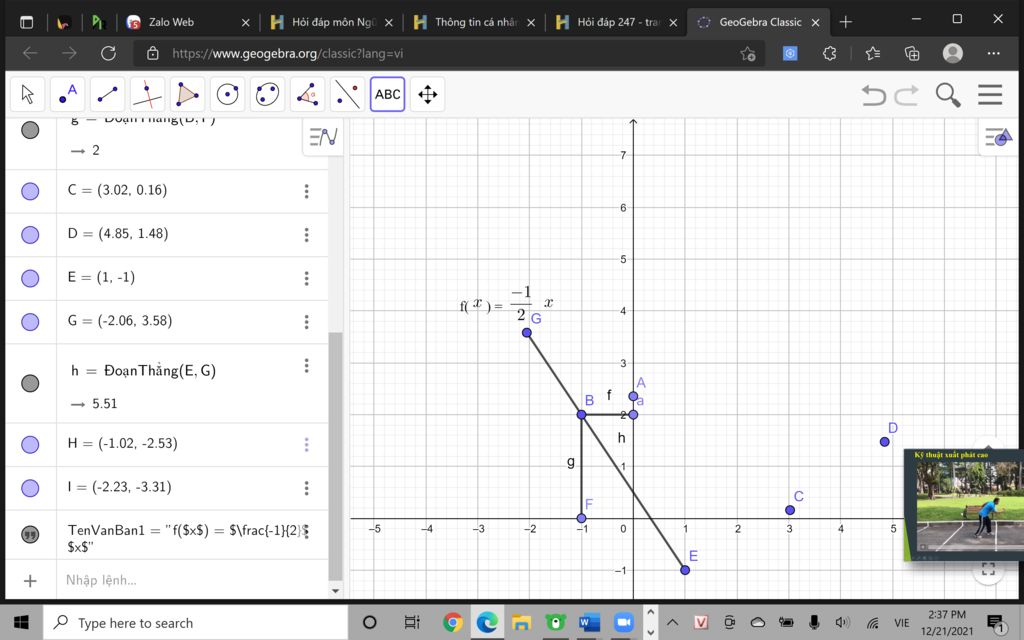Viewport: 1024px width, 640px height.
Task: Open more options for segment h
Action: (306, 366)
